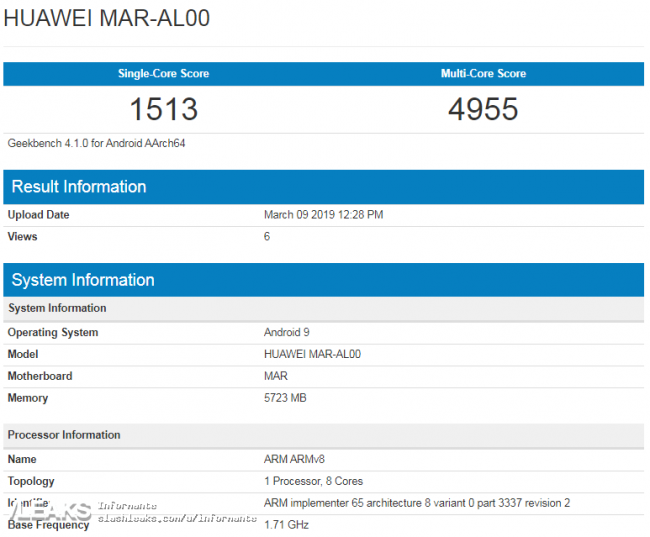Click the slashleaks watermark logo
Viewport: 650px width, 537px height.
51,512
